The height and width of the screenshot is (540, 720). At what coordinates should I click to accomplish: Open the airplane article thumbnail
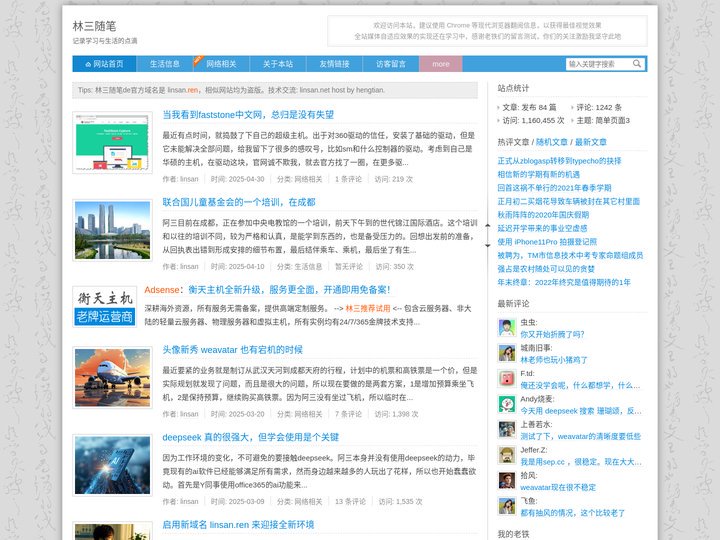[112, 377]
